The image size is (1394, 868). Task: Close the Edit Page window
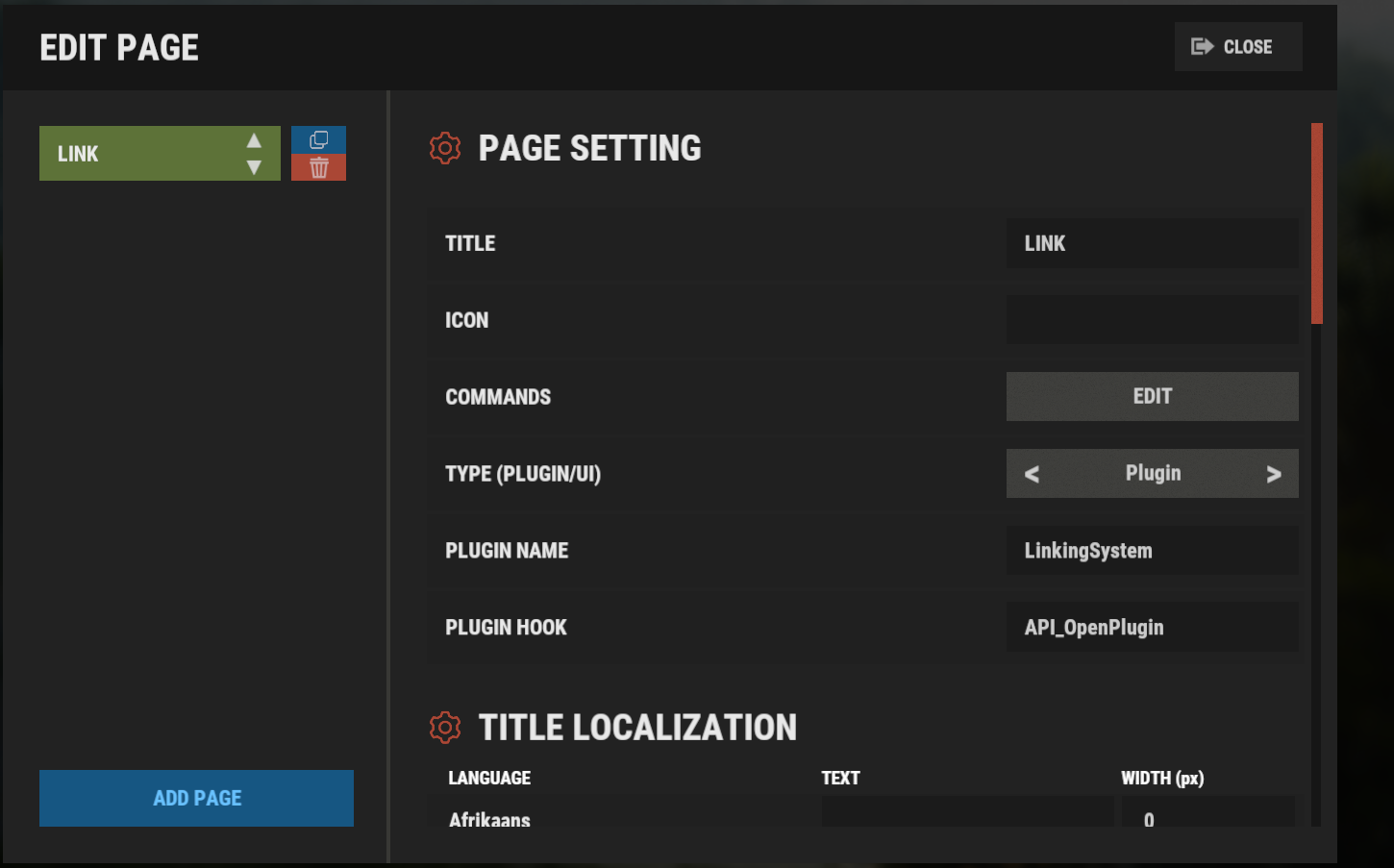(1237, 47)
